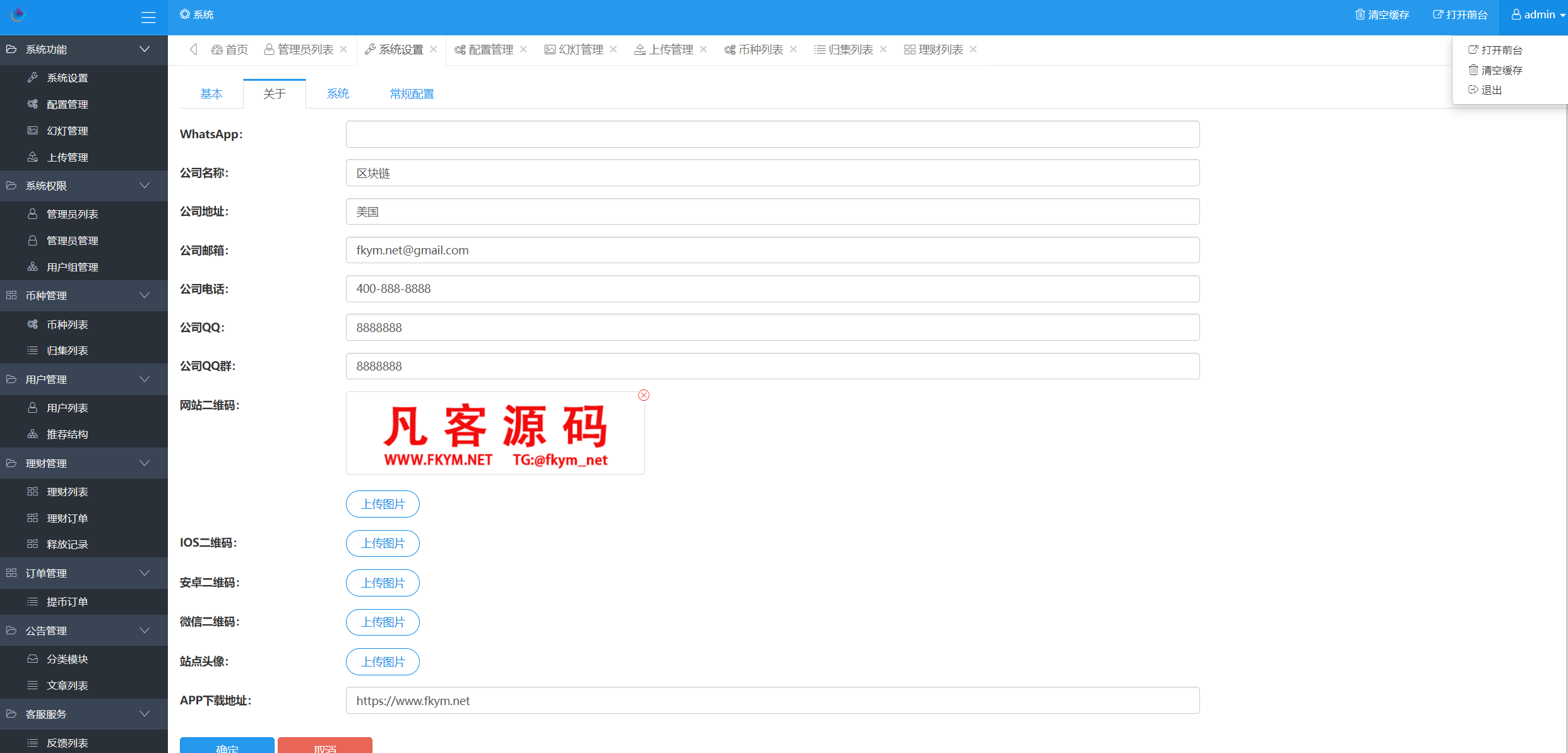Click 上传图片 for IOS二维码
The image size is (1568, 753).
click(x=383, y=543)
